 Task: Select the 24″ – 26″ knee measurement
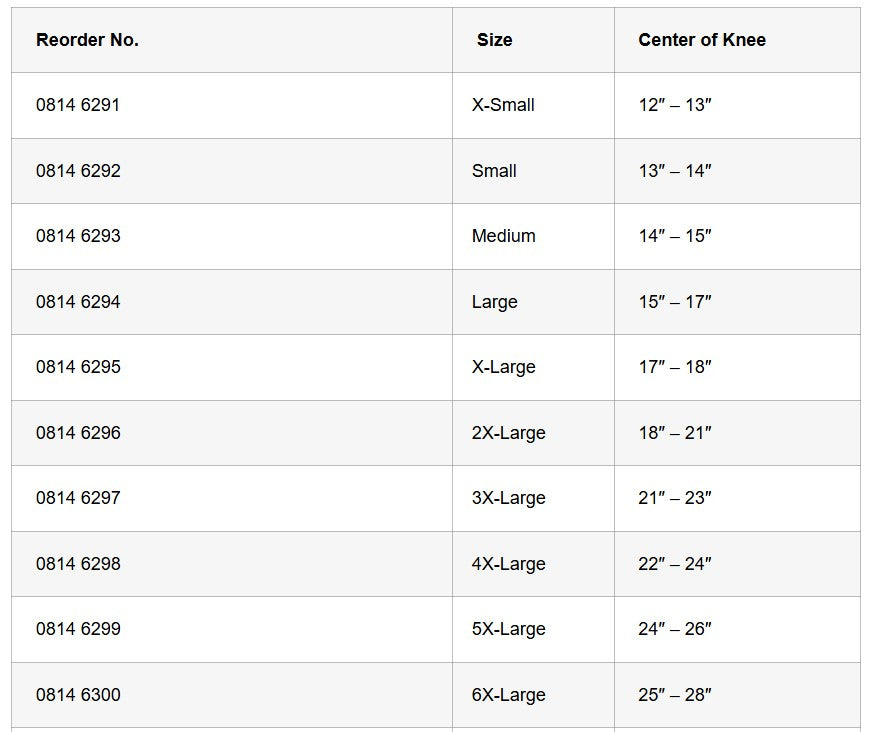pos(675,629)
